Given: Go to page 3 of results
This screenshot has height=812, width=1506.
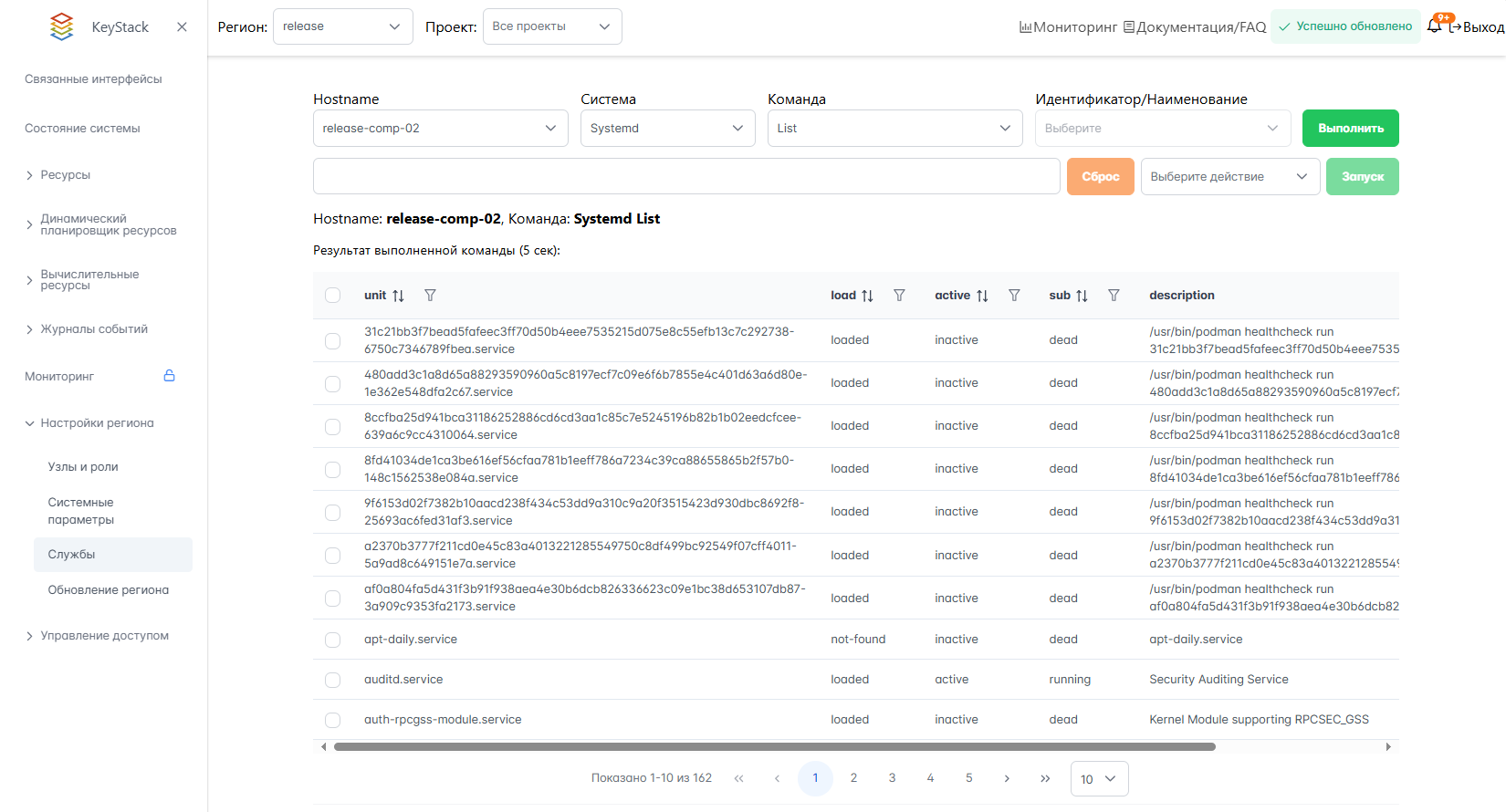Looking at the screenshot, I should (x=892, y=779).
